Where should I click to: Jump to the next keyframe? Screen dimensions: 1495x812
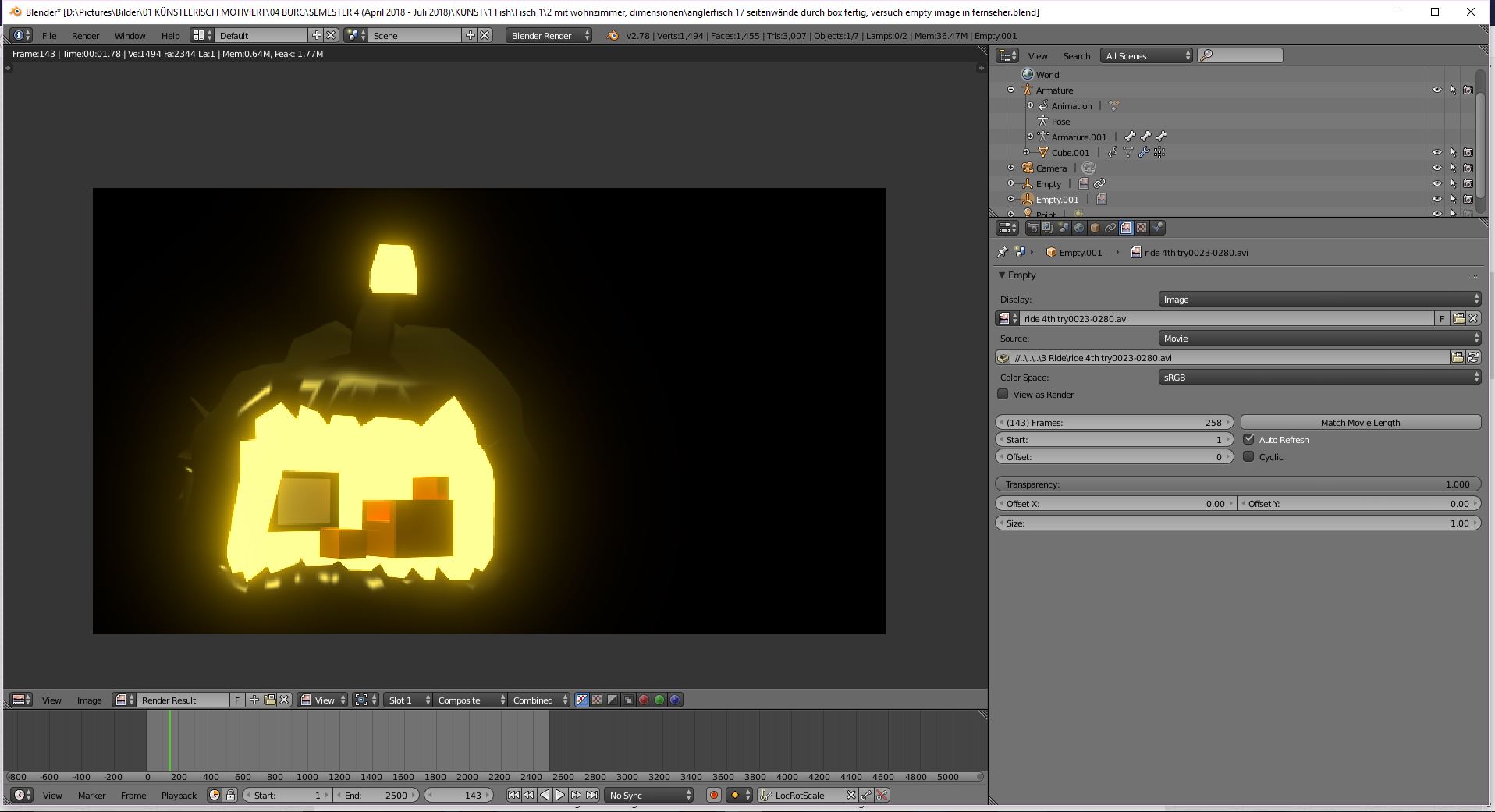576,795
